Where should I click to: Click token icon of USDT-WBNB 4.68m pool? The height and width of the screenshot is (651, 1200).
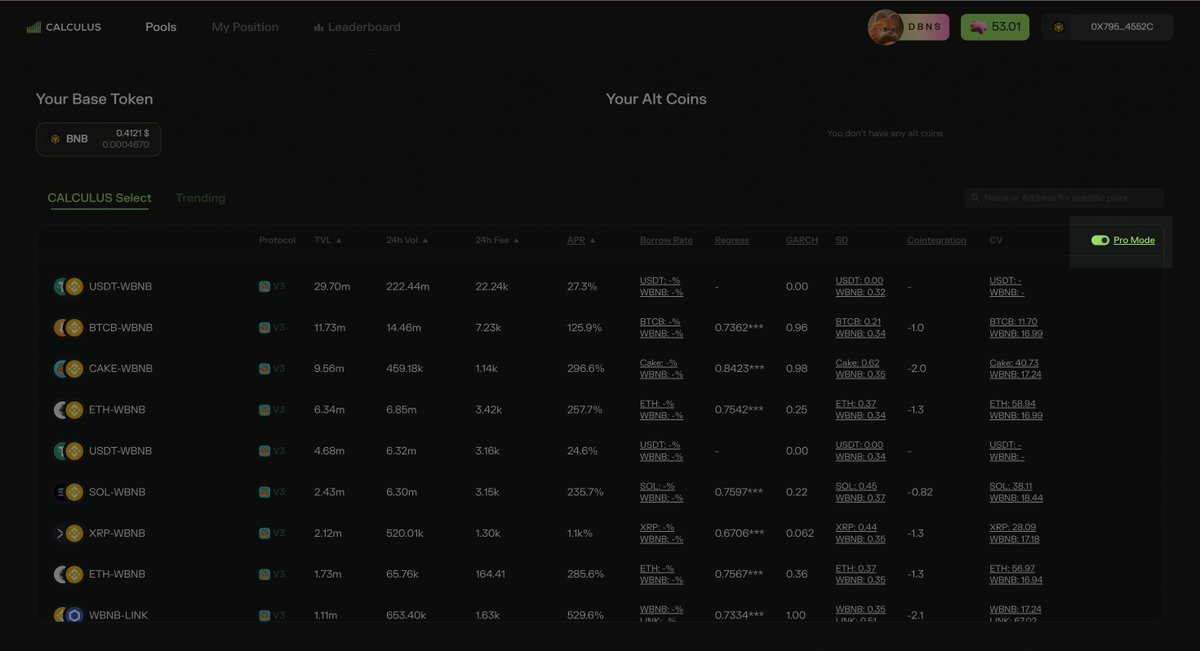pos(67,451)
